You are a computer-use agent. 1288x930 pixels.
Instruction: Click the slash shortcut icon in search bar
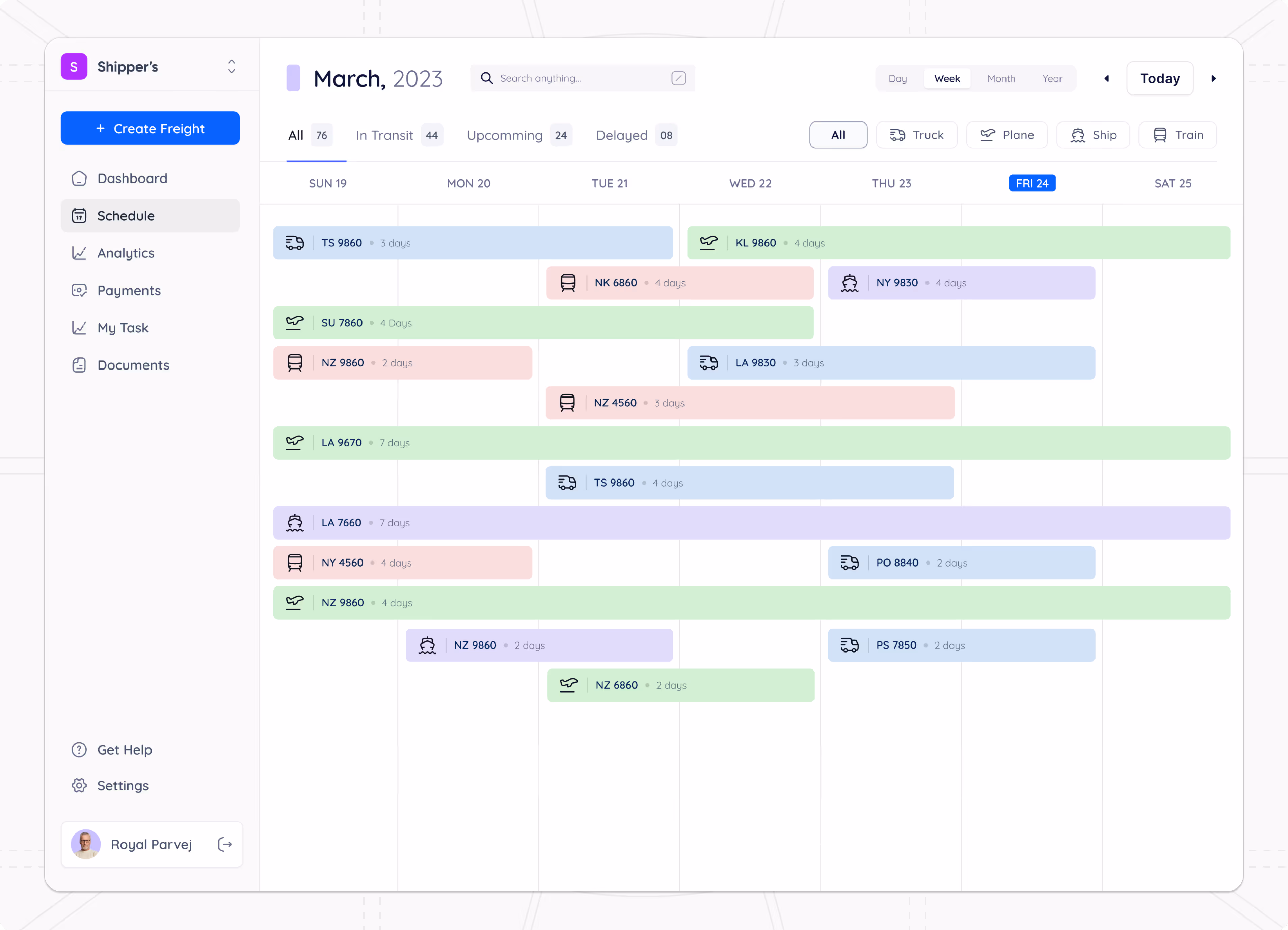(678, 78)
